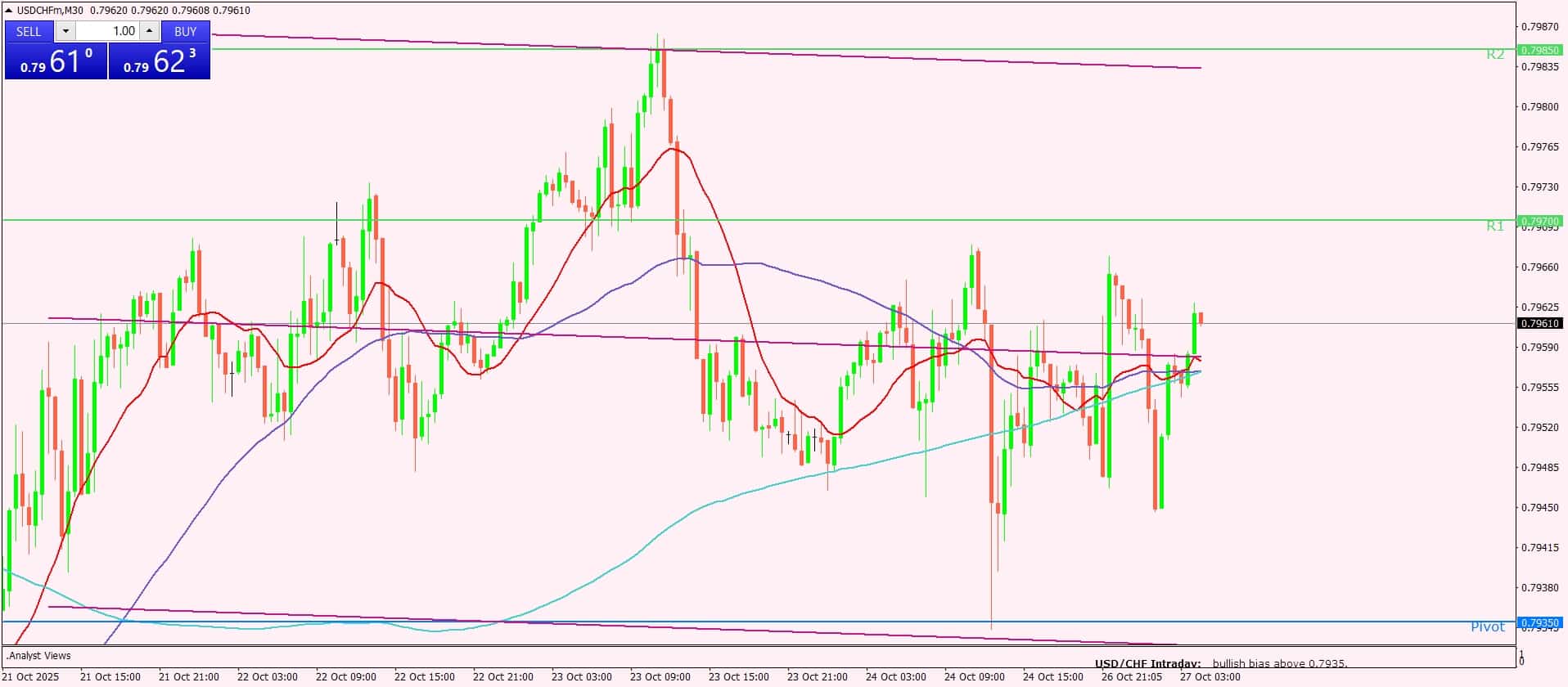Screen dimensions: 1568x687
Task: Click the 27 Oct 03:00 time axis label
Action: (x=1210, y=677)
